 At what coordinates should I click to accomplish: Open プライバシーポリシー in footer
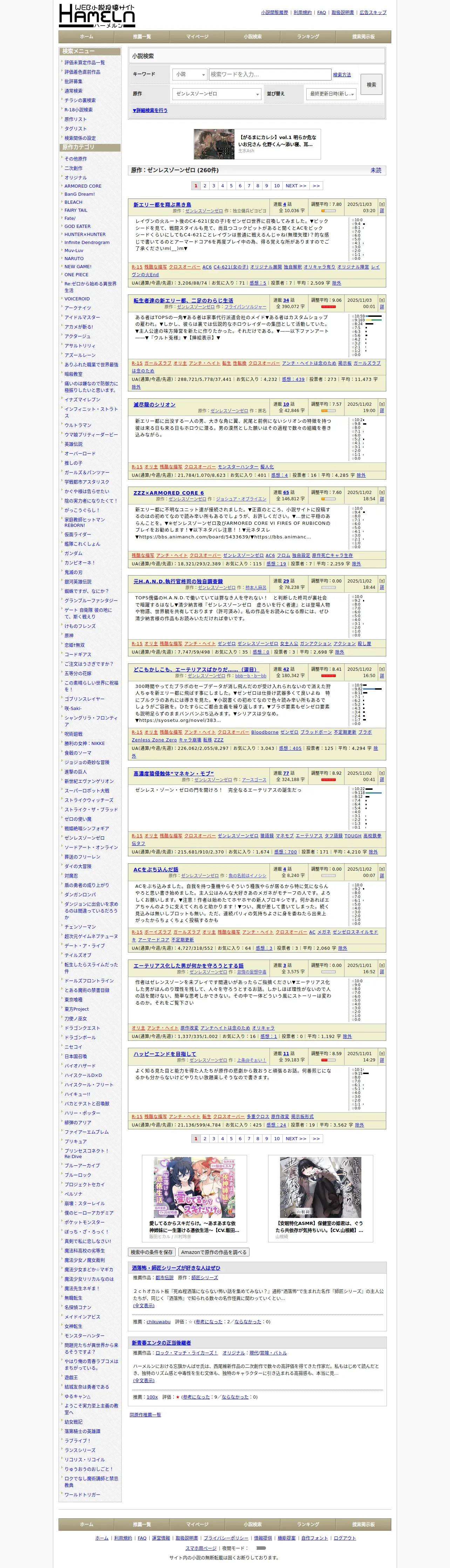226,1538
